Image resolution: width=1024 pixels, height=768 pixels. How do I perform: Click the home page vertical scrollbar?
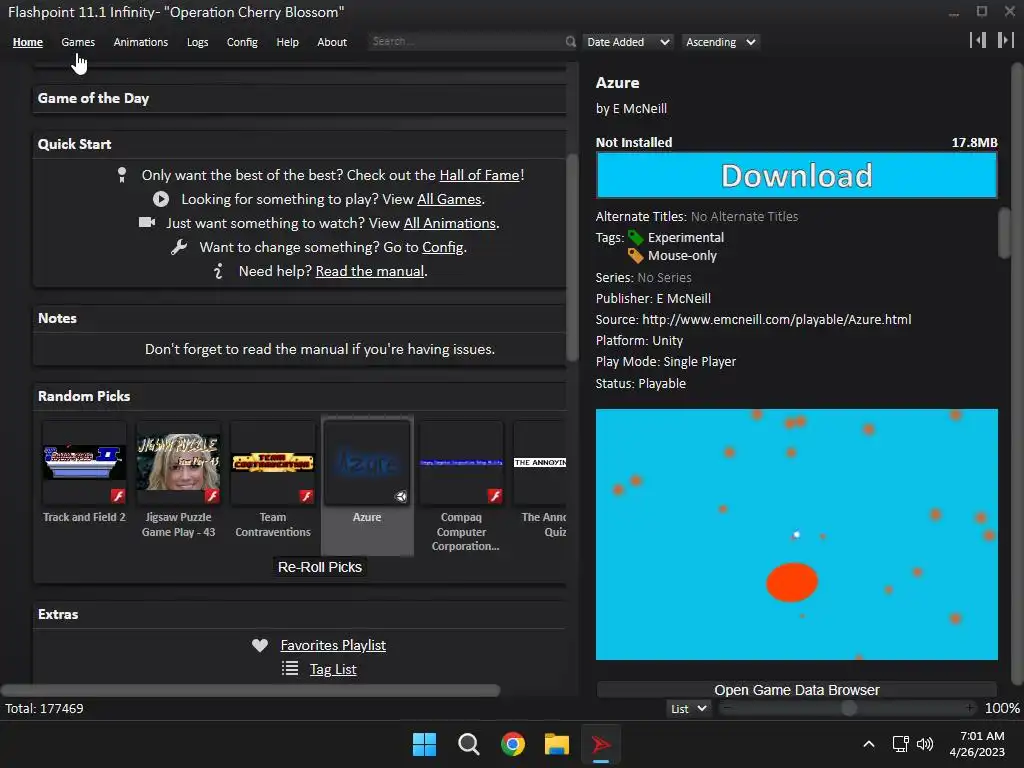pos(572,257)
